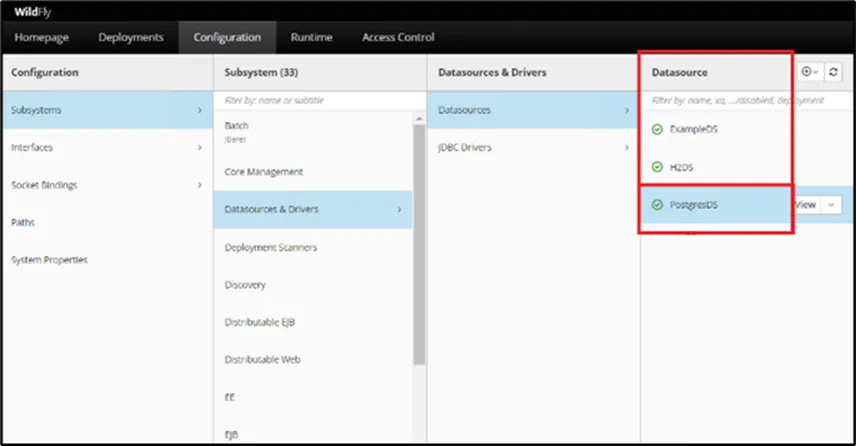Select Distributable Web subsystem
Image resolution: width=856 pixels, height=446 pixels.
[313, 360]
